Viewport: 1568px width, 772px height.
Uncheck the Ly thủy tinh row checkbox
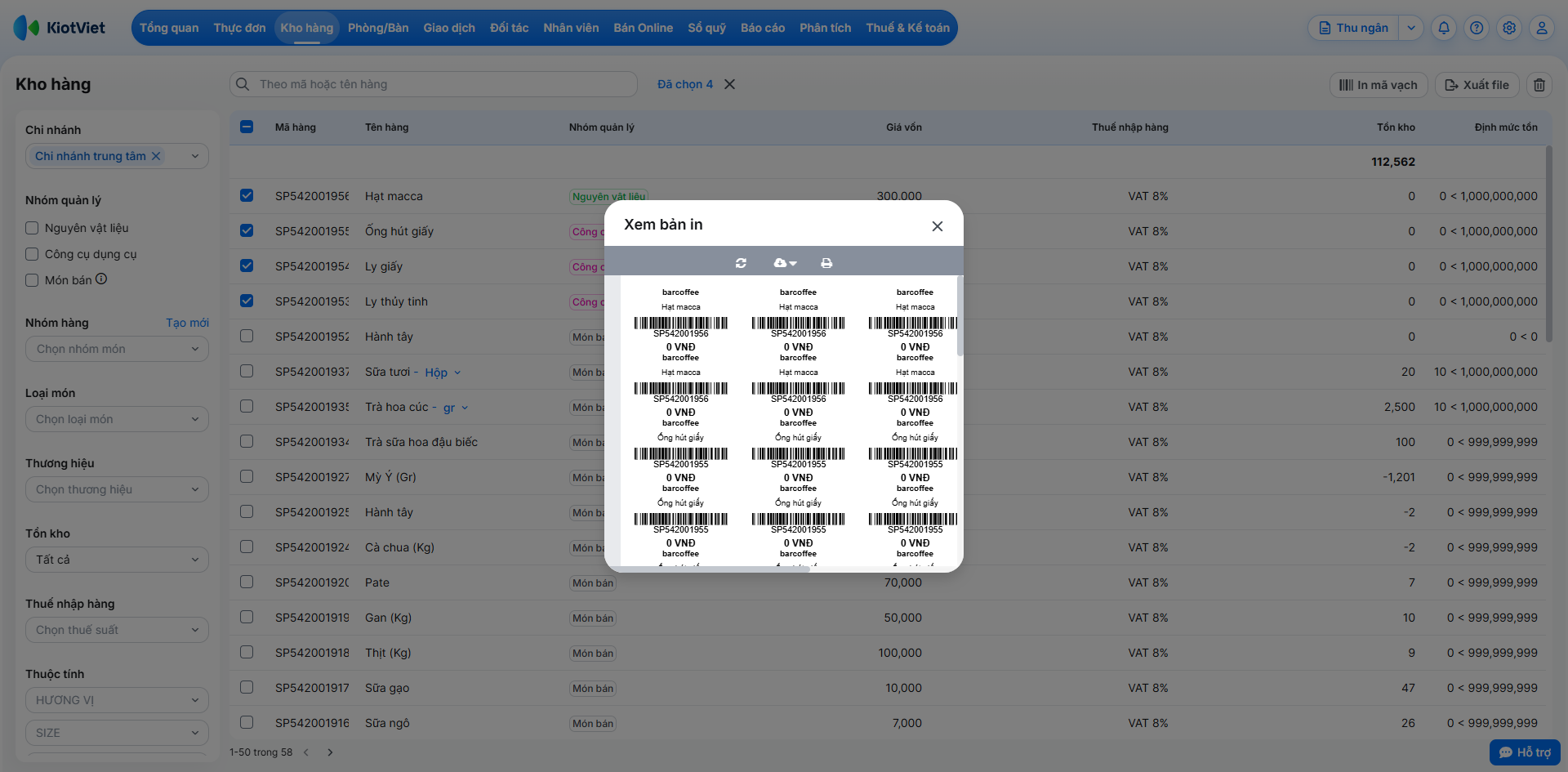[x=247, y=301]
